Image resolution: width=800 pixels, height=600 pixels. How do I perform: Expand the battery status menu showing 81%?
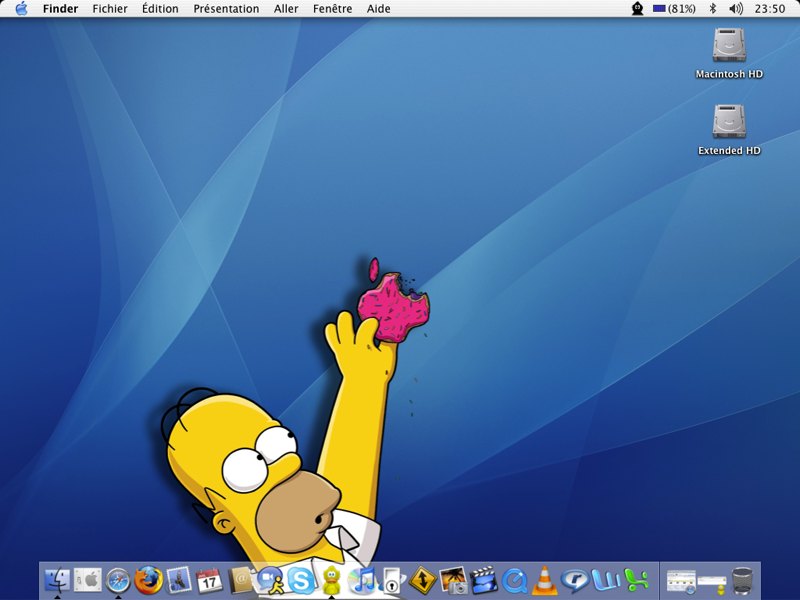point(674,9)
